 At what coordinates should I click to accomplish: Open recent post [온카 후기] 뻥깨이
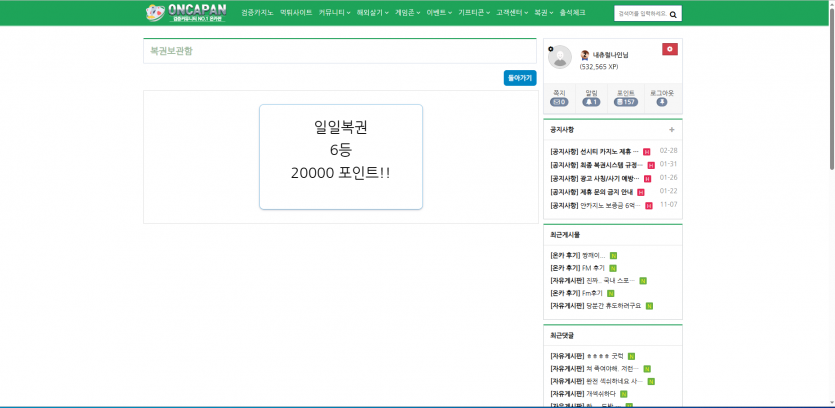pos(578,256)
